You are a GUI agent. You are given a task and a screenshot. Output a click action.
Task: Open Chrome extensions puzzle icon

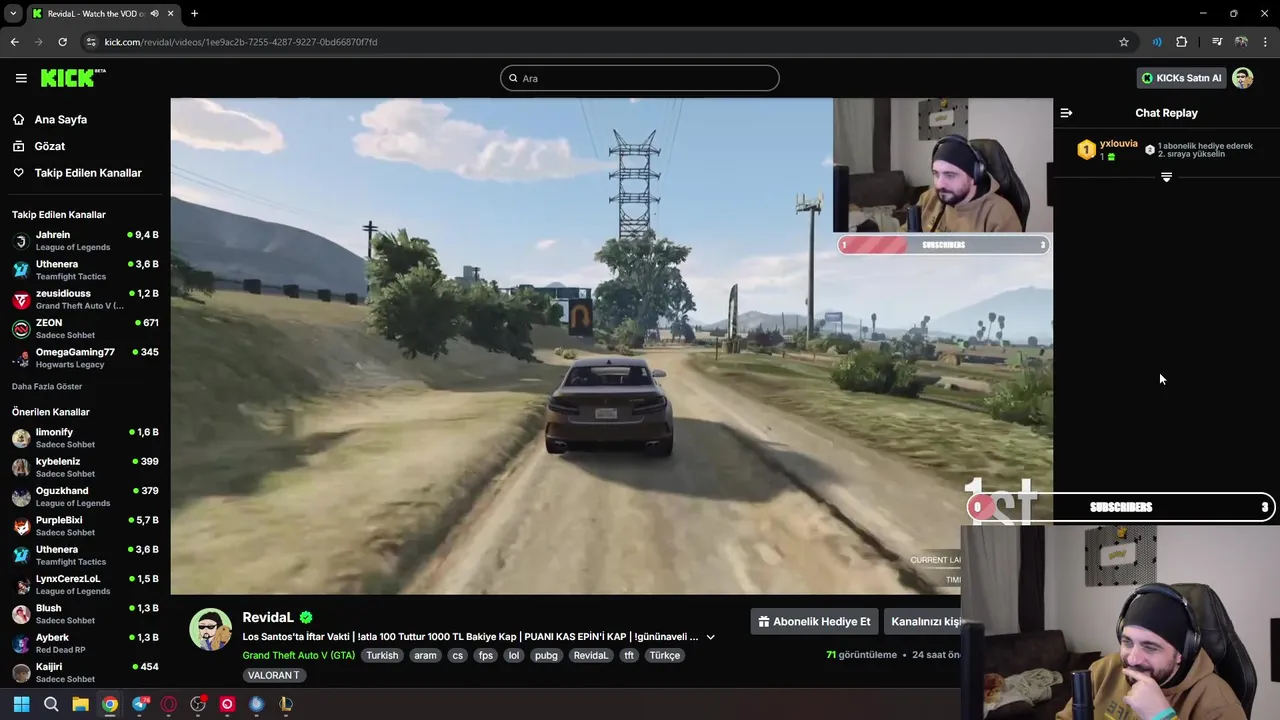(1182, 42)
